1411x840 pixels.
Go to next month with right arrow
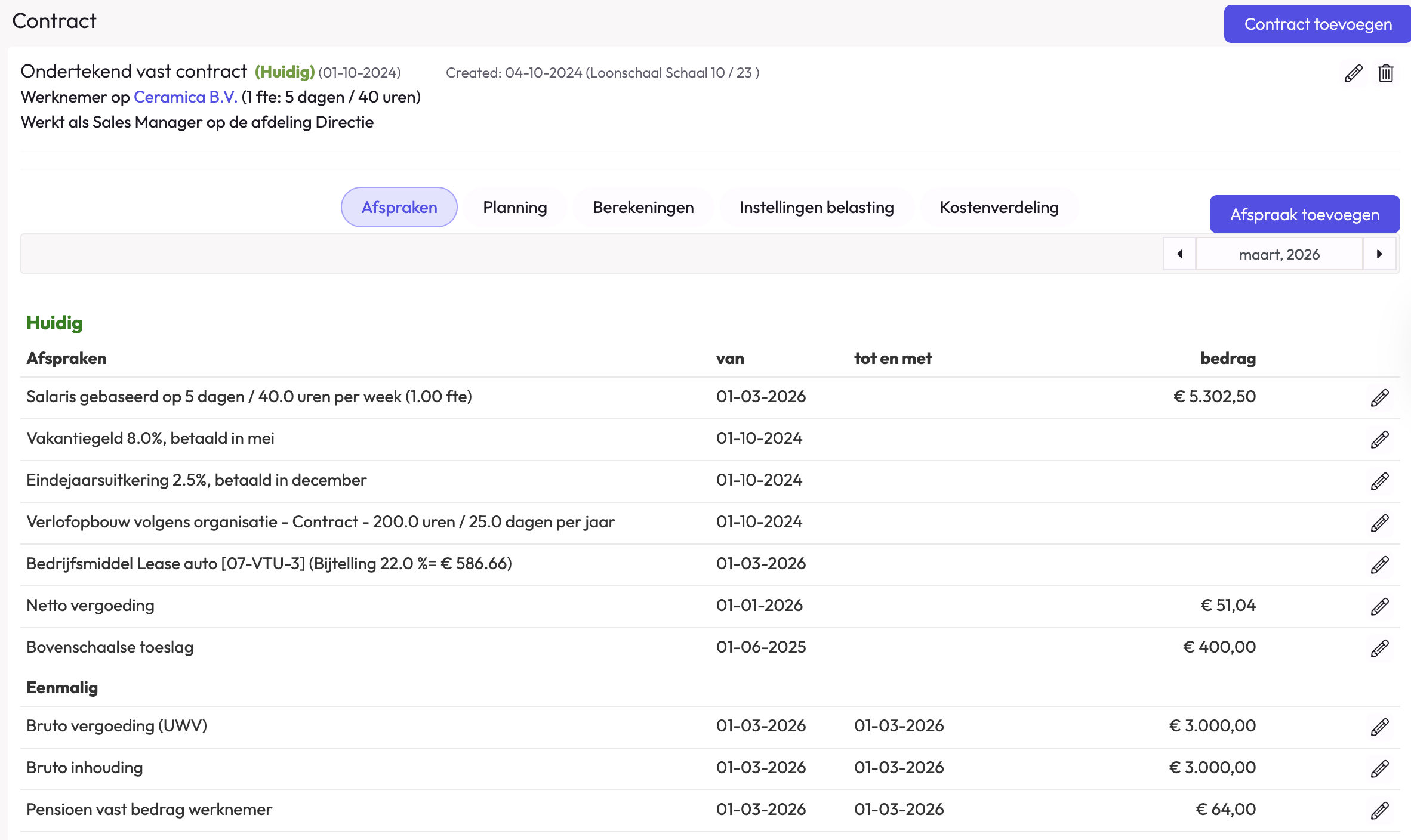1379,254
